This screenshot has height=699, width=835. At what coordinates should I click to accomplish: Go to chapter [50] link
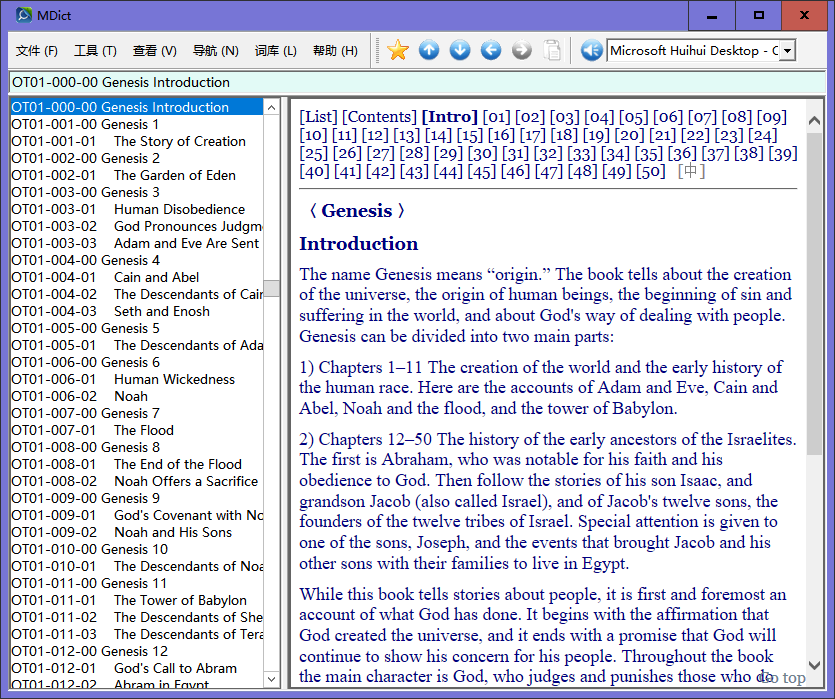pyautogui.click(x=651, y=171)
